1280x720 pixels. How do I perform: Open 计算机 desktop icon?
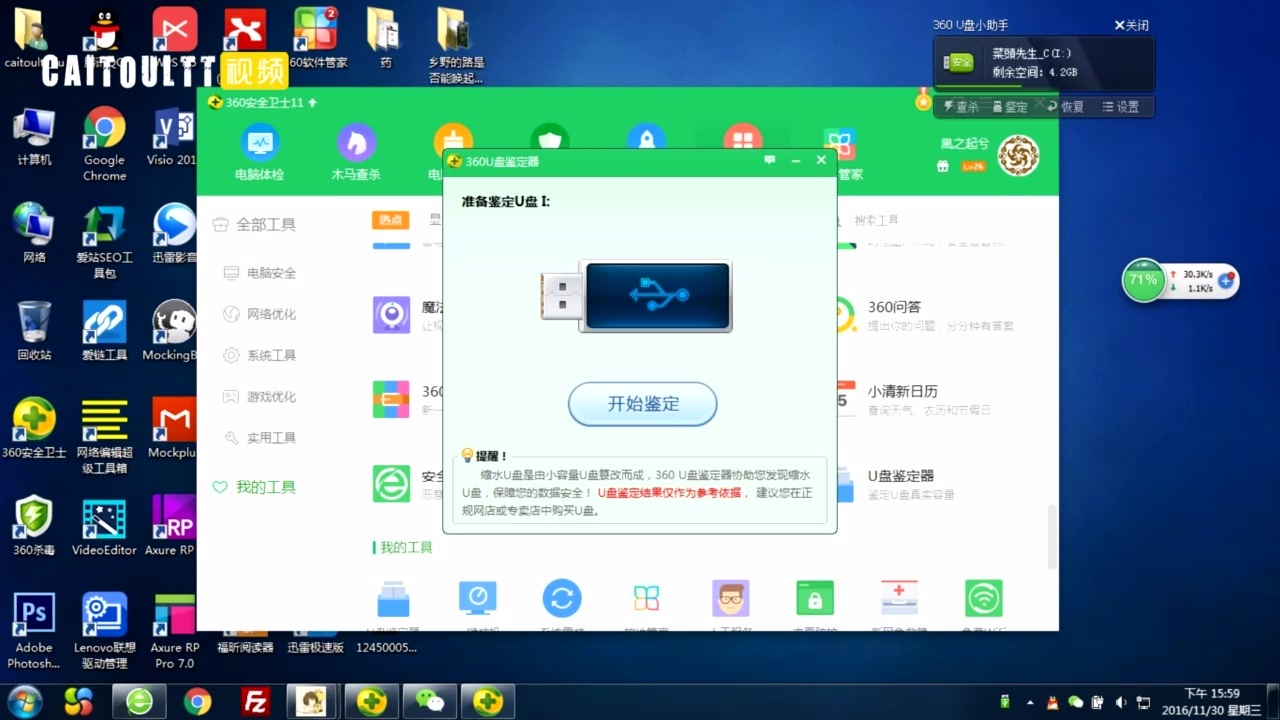(x=34, y=137)
